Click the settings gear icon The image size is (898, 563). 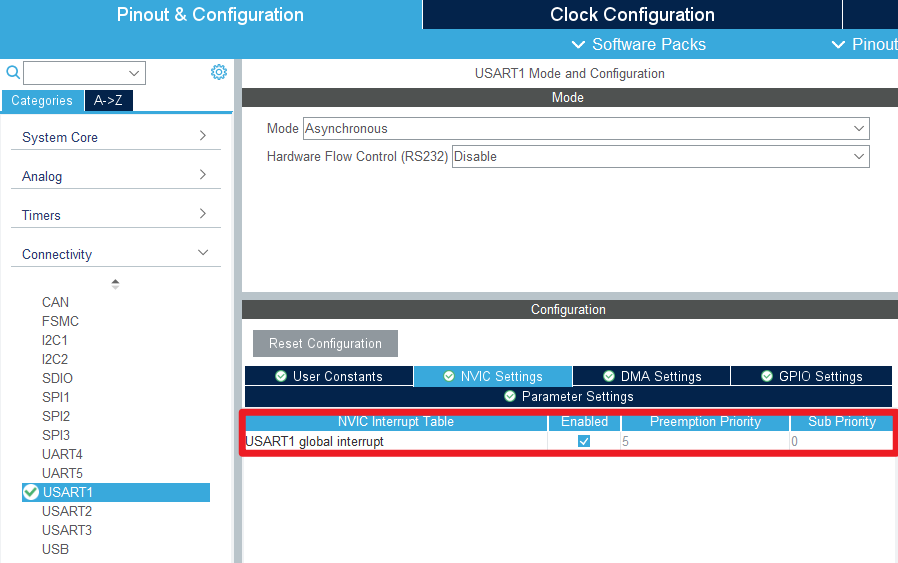point(219,72)
